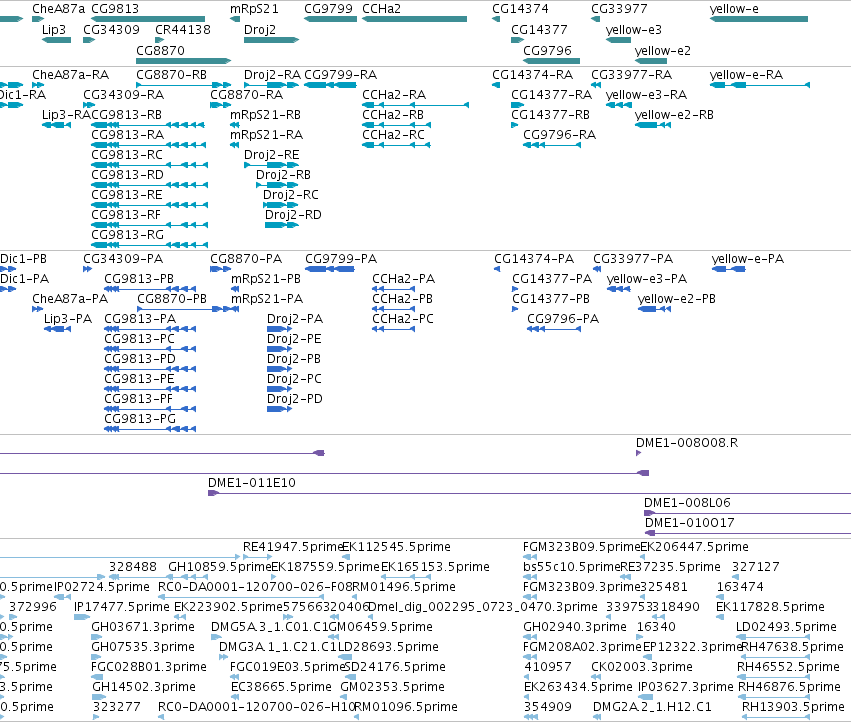The width and height of the screenshot is (851, 722).
Task: Select the CG9796-PA protein label
Action: (x=563, y=319)
